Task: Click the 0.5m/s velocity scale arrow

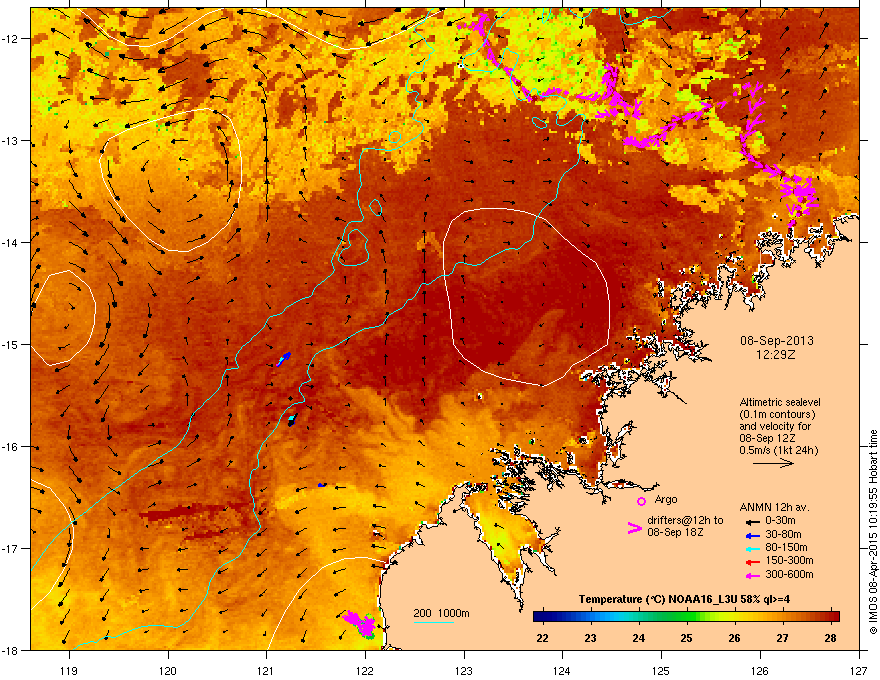Action: pos(773,463)
